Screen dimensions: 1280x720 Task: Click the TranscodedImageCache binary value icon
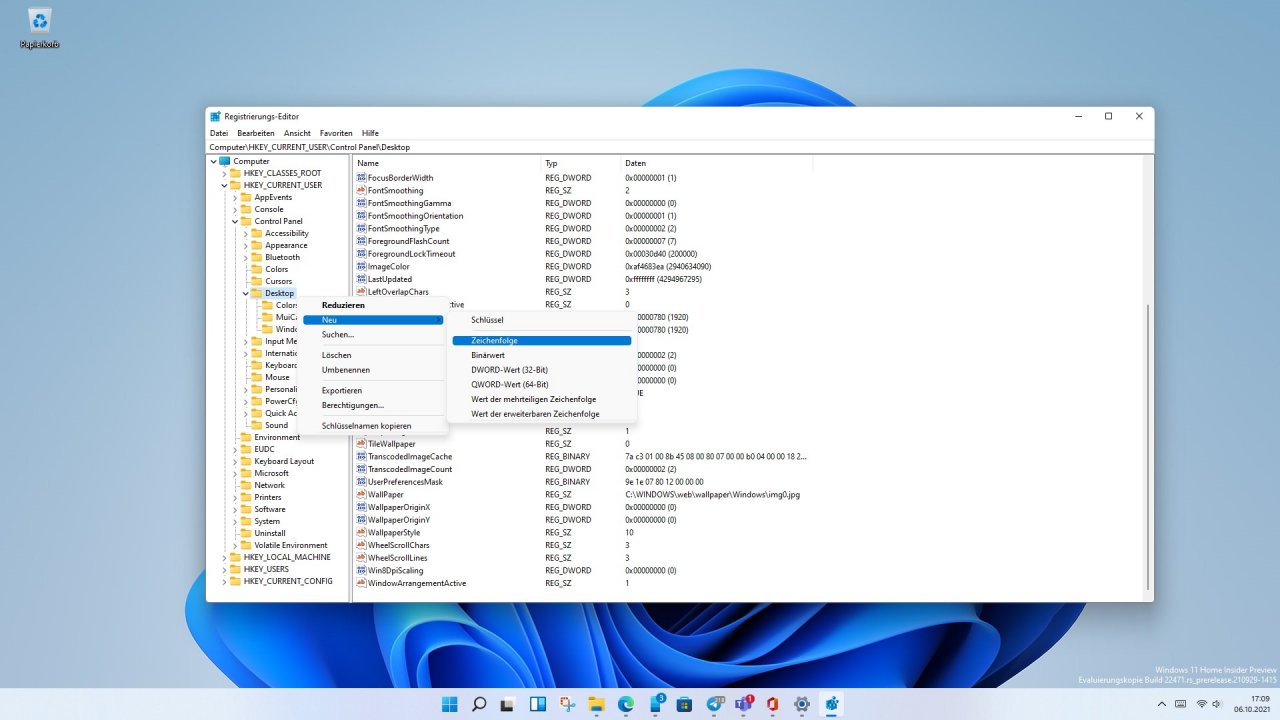click(x=361, y=457)
